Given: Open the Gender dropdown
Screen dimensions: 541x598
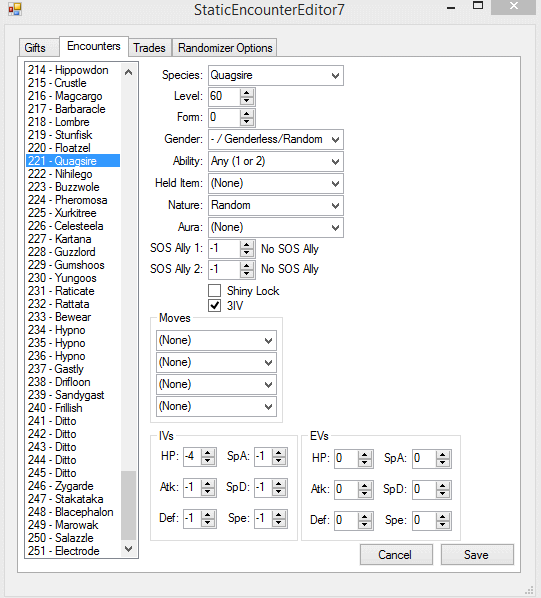Looking at the screenshot, I should pos(335,140).
